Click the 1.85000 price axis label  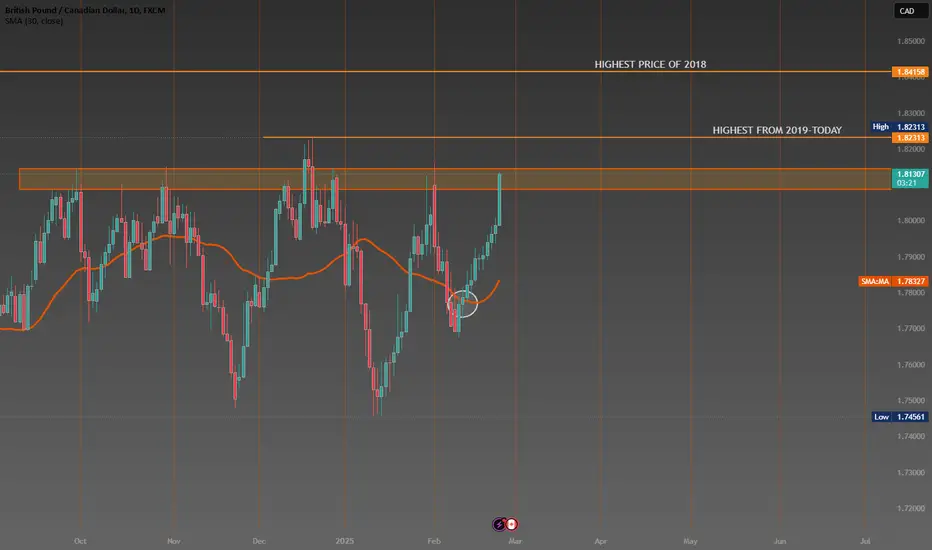(x=911, y=42)
